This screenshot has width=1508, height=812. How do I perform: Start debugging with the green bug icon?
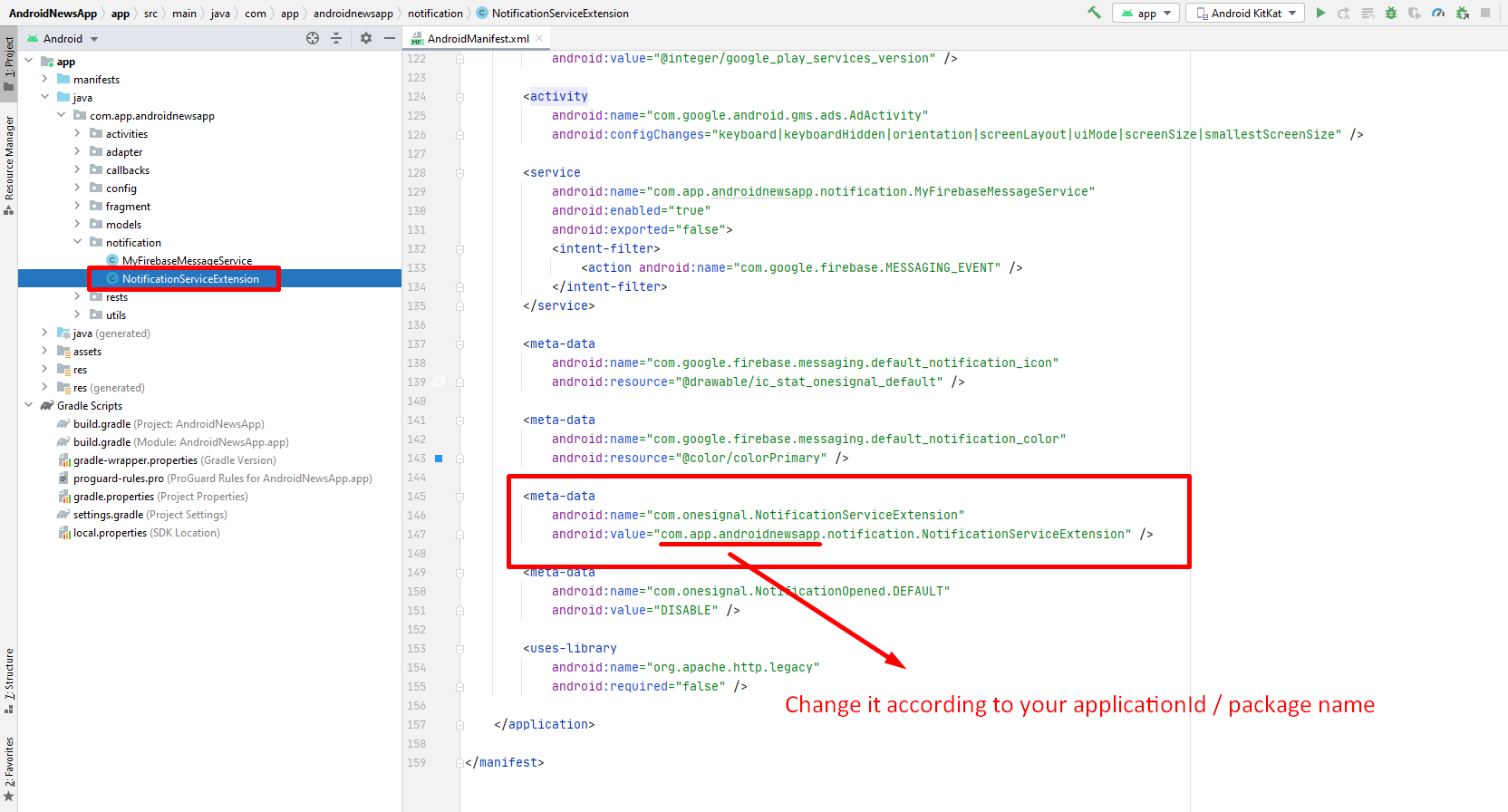point(1391,13)
